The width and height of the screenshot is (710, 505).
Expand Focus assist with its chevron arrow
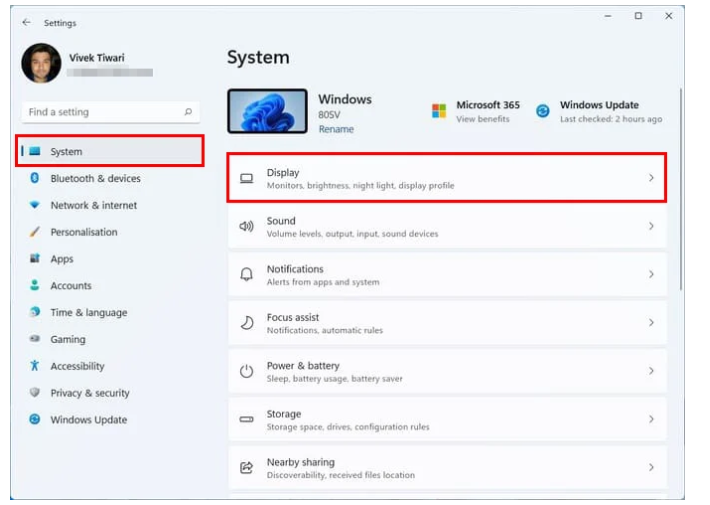[651, 323]
